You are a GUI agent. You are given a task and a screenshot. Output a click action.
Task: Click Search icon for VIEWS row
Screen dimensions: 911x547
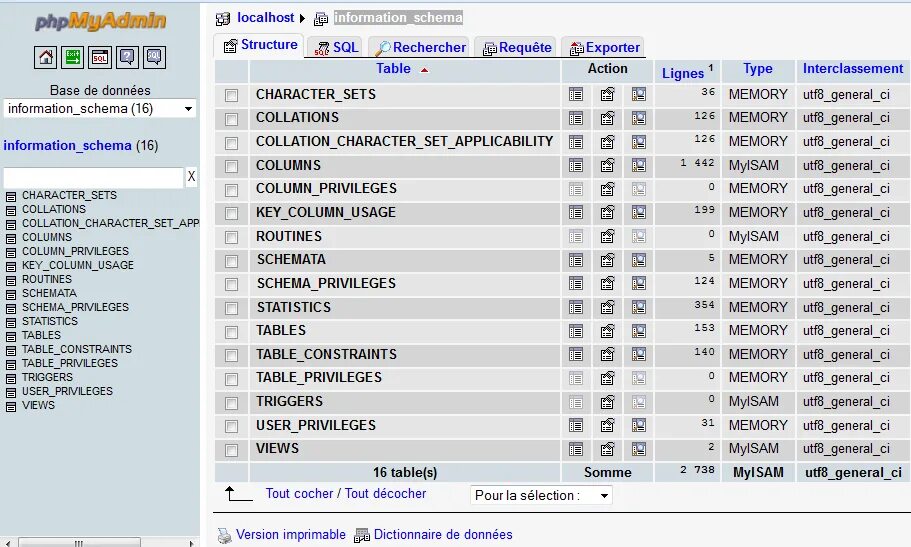coord(639,449)
